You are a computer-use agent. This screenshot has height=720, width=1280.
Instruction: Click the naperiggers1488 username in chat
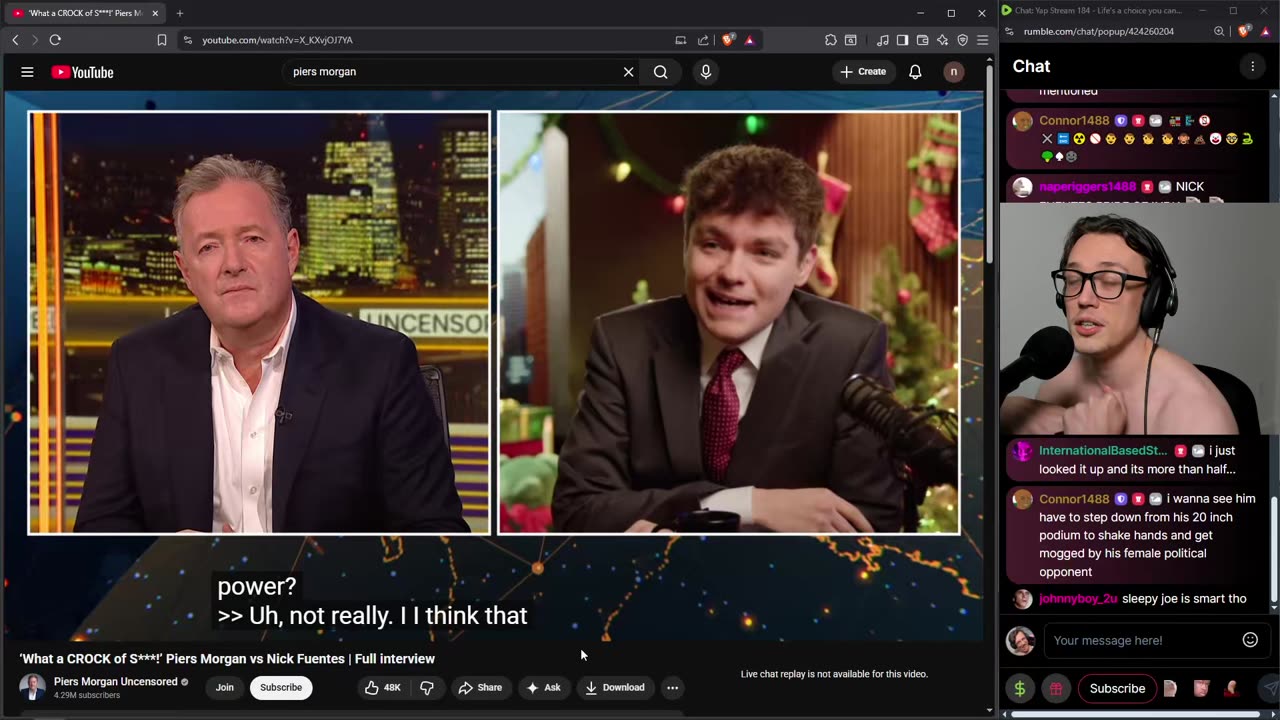(1088, 187)
